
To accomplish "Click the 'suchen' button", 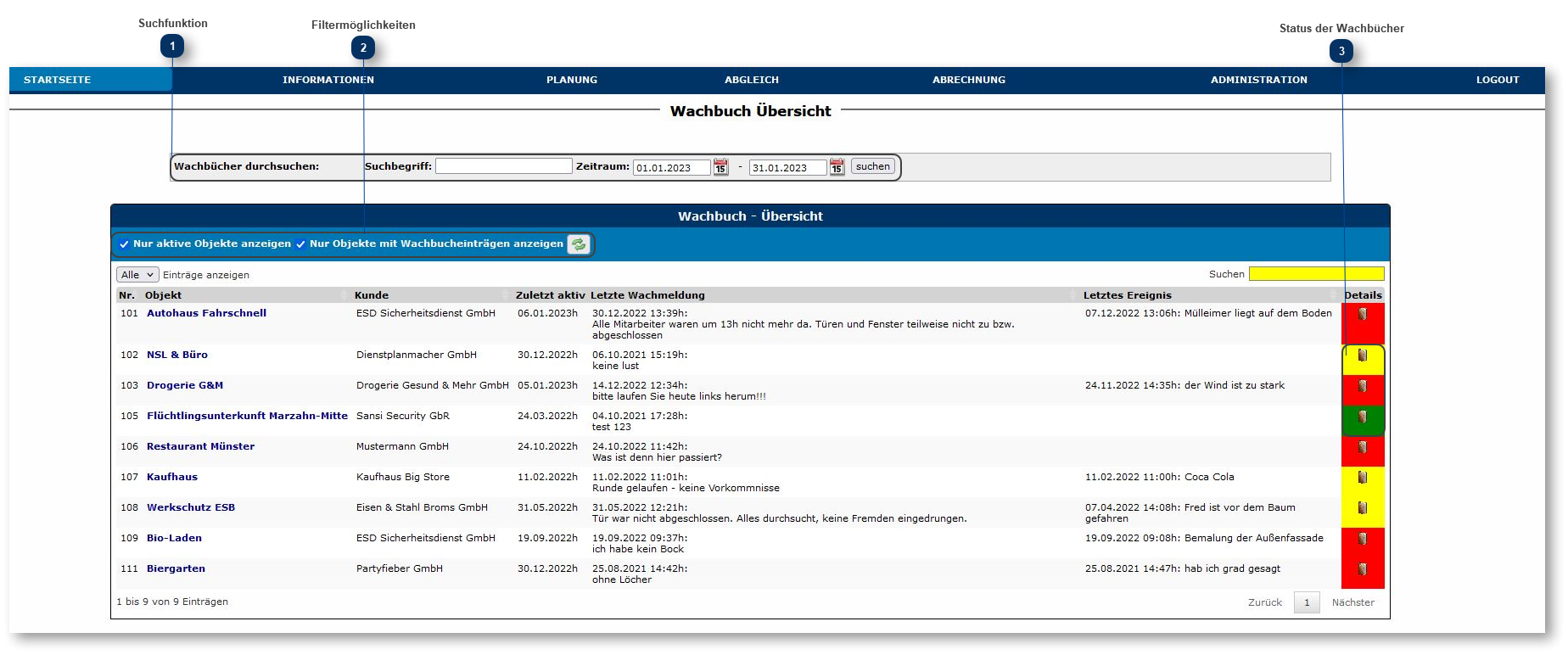I will [x=873, y=166].
